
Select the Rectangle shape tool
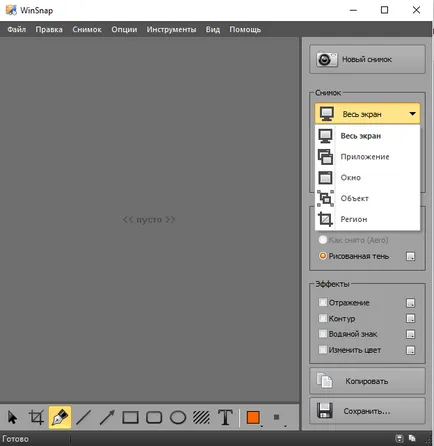(x=130, y=417)
